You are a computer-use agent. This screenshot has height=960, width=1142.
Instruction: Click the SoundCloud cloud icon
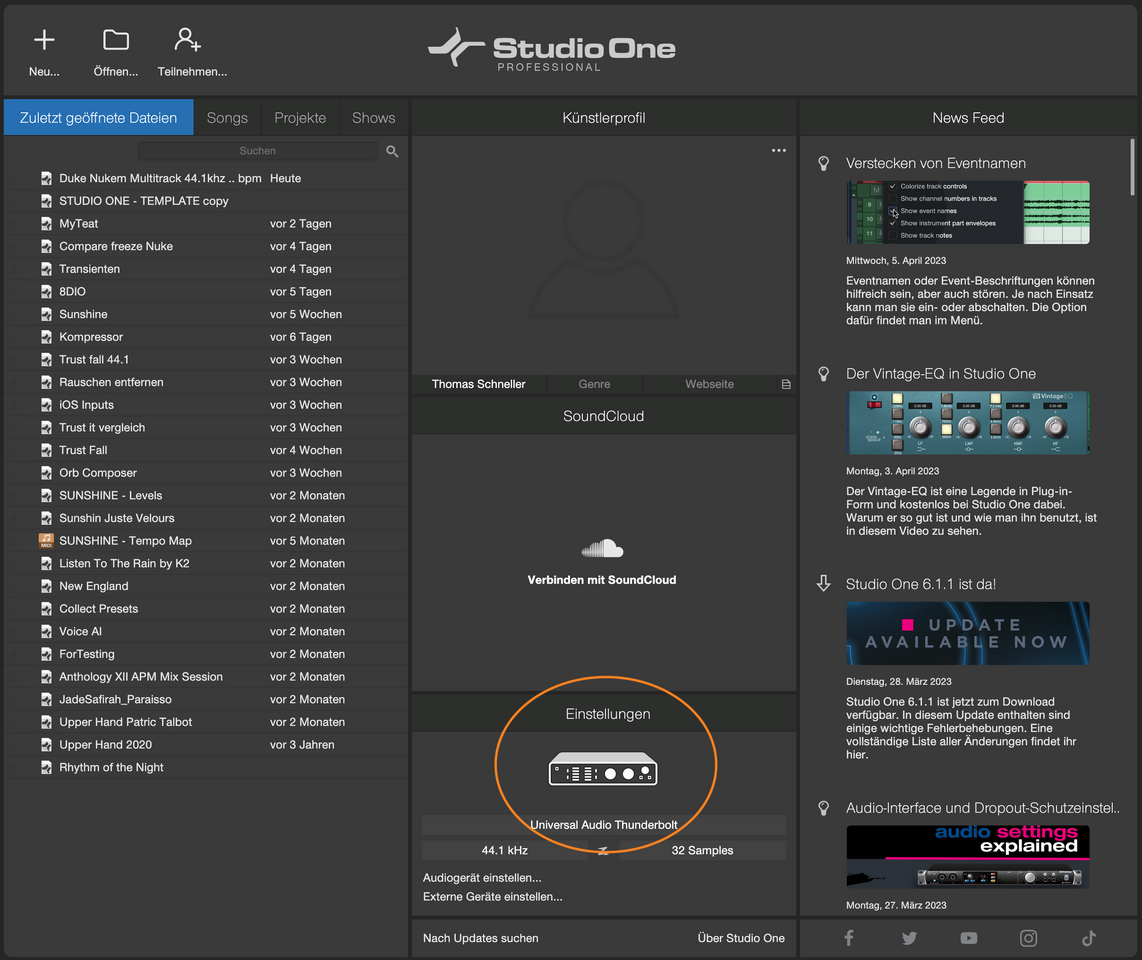click(602, 548)
